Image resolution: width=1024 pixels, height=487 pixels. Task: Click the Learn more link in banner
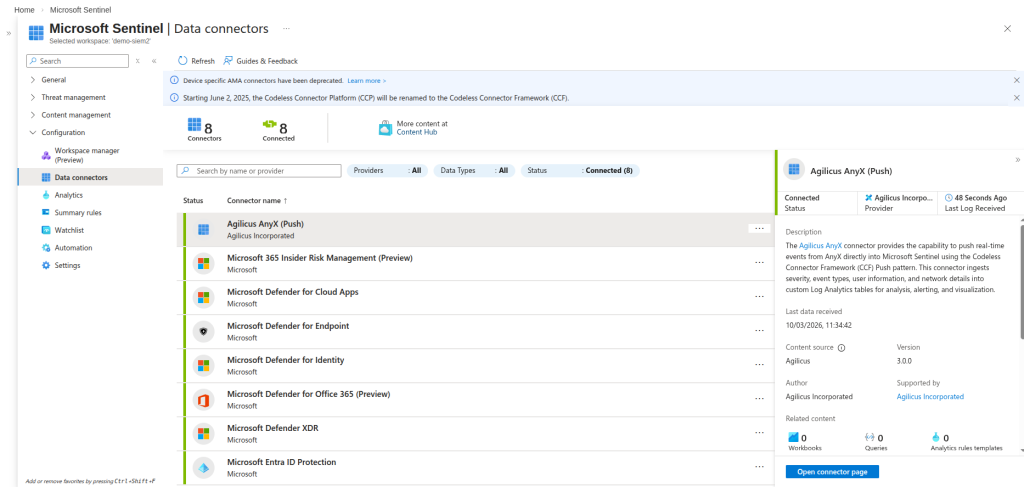point(366,80)
